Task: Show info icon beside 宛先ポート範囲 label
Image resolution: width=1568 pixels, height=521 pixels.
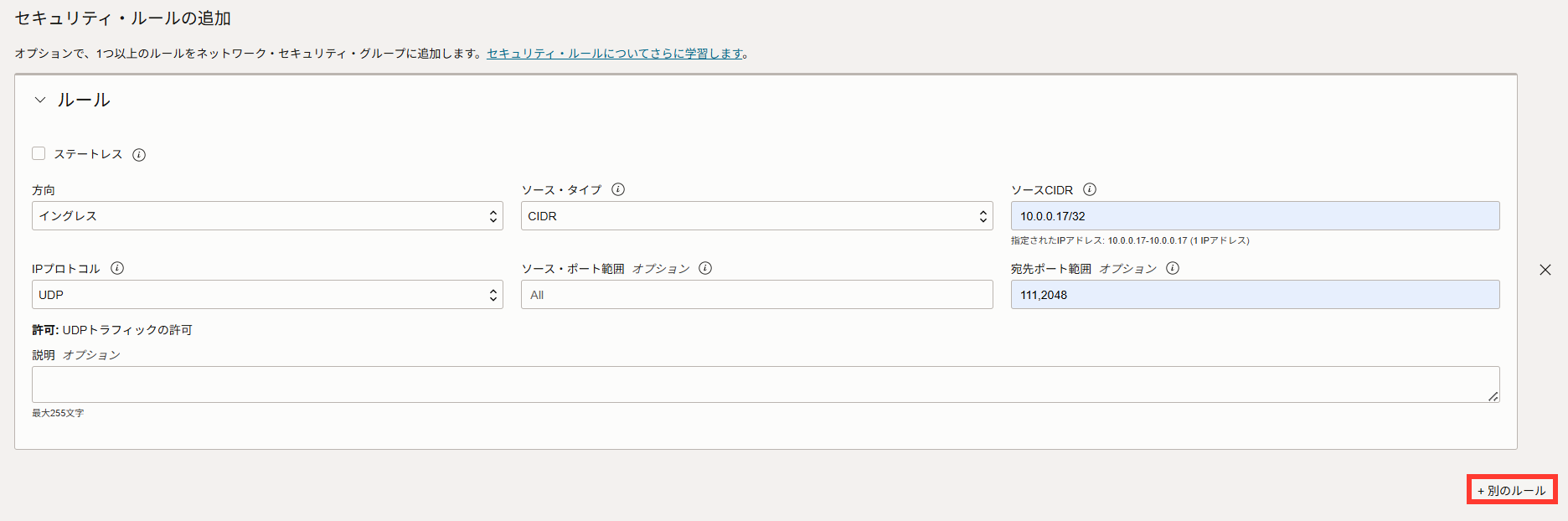Action: click(1173, 268)
